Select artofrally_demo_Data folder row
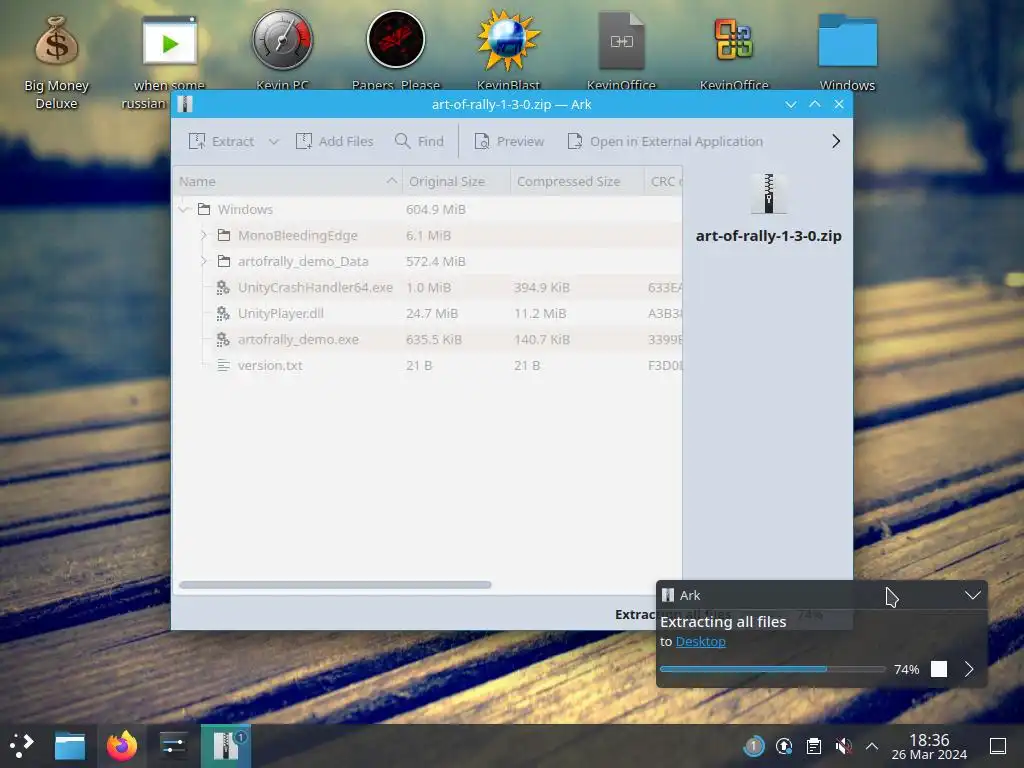Image resolution: width=1024 pixels, height=768 pixels. [428, 261]
